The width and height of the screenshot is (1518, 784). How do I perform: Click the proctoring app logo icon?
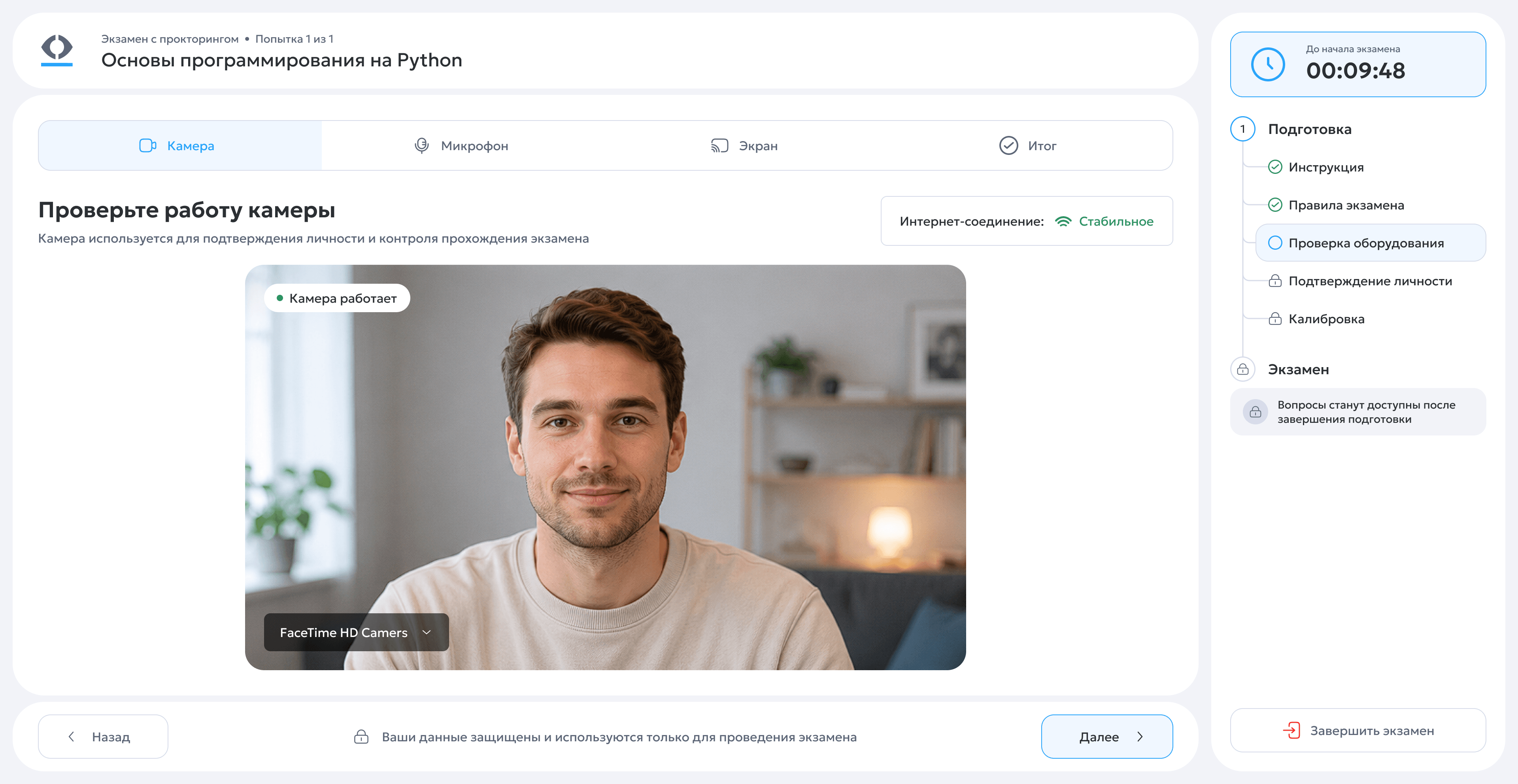57,50
